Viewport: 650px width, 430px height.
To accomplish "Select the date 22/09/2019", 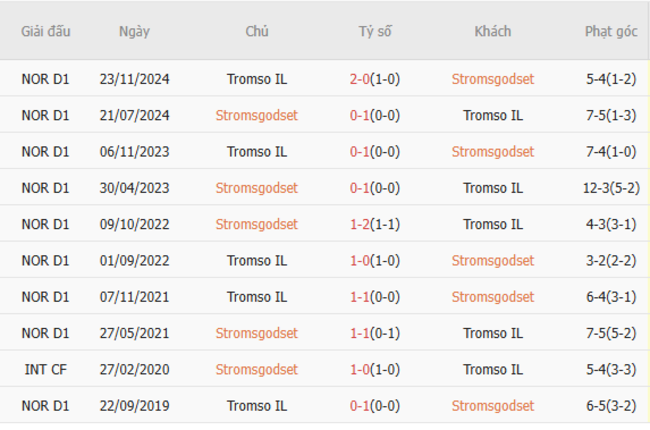I will click(x=134, y=406).
